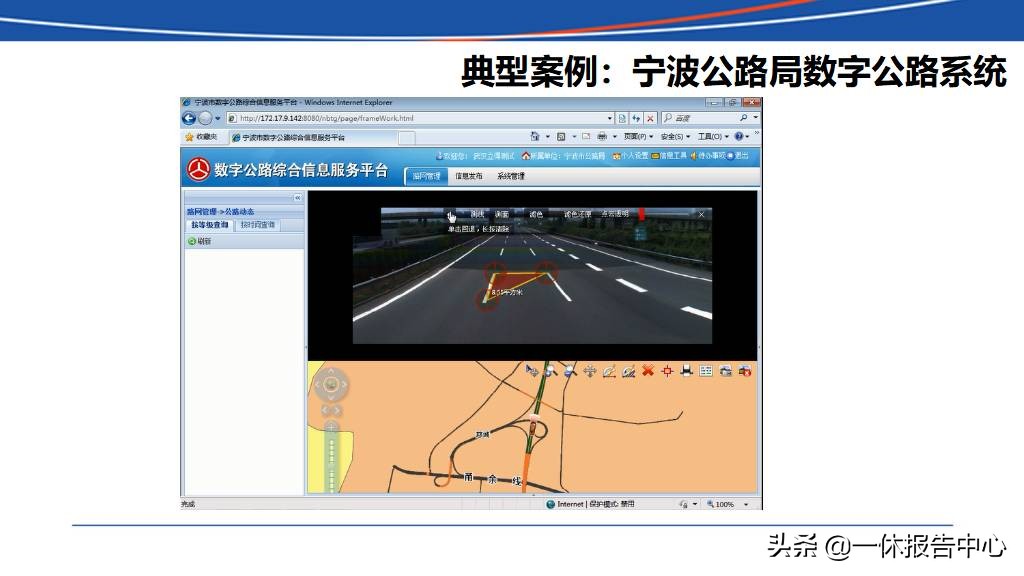Open the printer icon in the map toolbar
The width and height of the screenshot is (1024, 576).
pos(686,370)
